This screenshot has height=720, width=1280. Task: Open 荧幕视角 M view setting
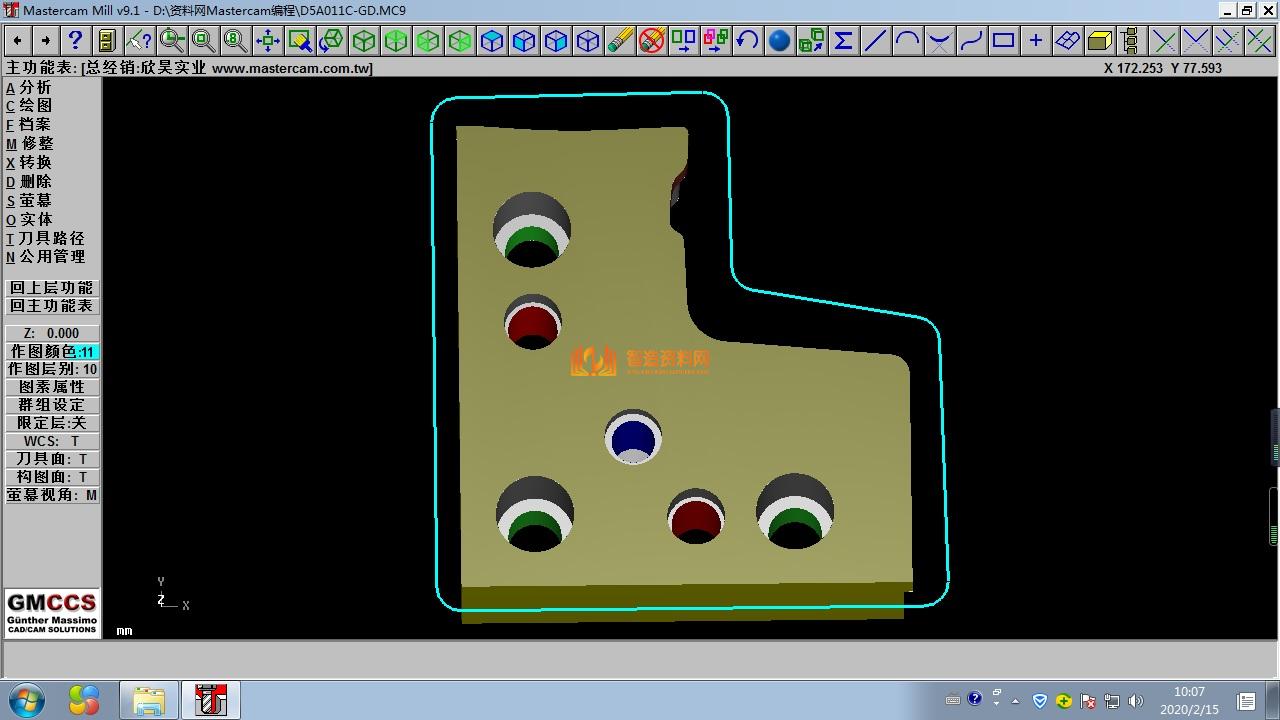[52, 495]
